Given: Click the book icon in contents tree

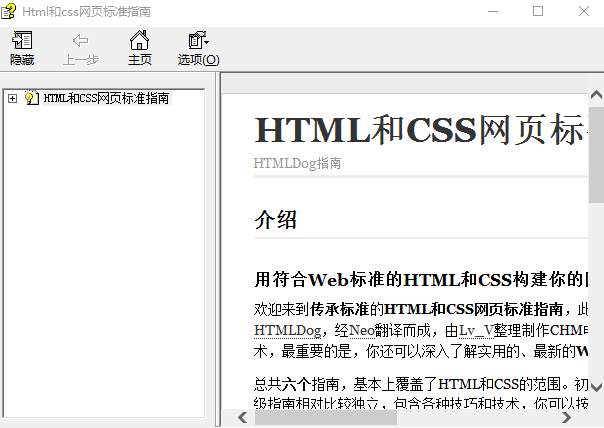Looking at the screenshot, I should (x=31, y=98).
